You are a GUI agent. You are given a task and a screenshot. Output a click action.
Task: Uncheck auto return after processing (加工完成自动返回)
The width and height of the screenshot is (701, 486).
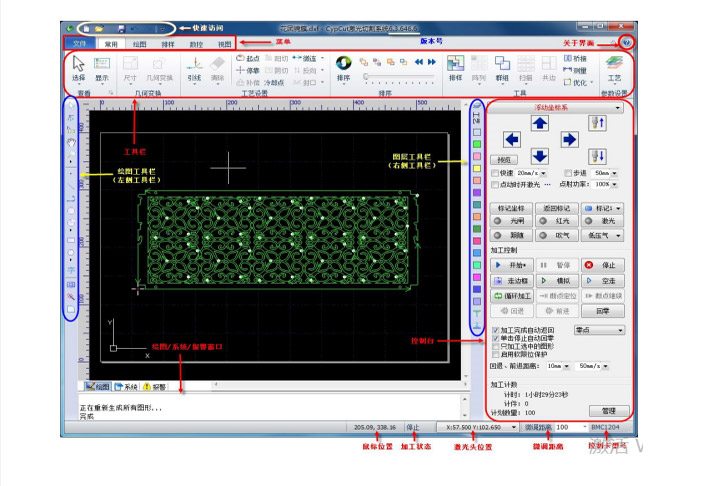pos(495,329)
